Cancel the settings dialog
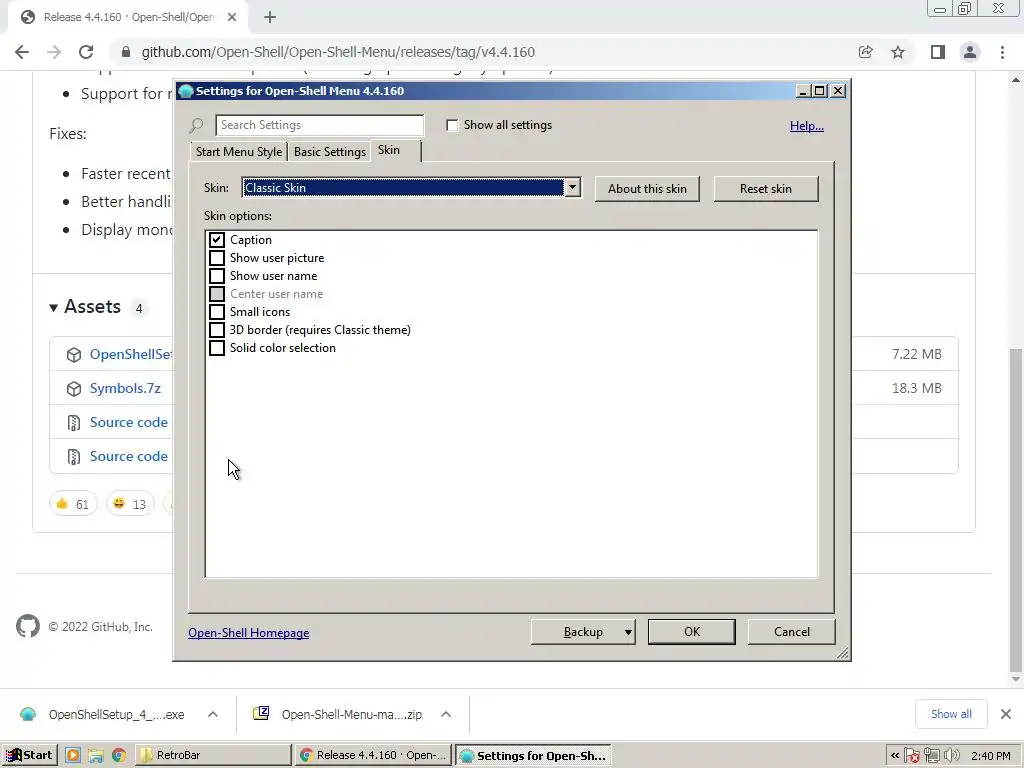 click(x=792, y=632)
